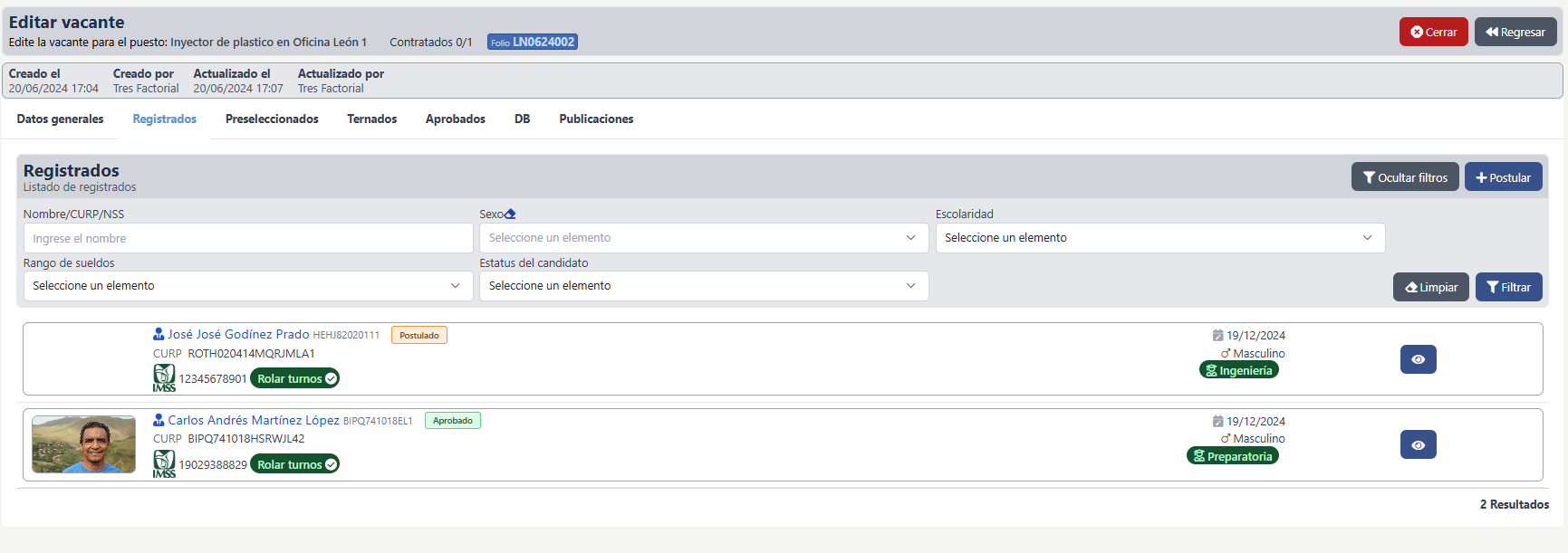Click the person icon beside José José Godínez Prado
1568x553 pixels.
coord(159,334)
